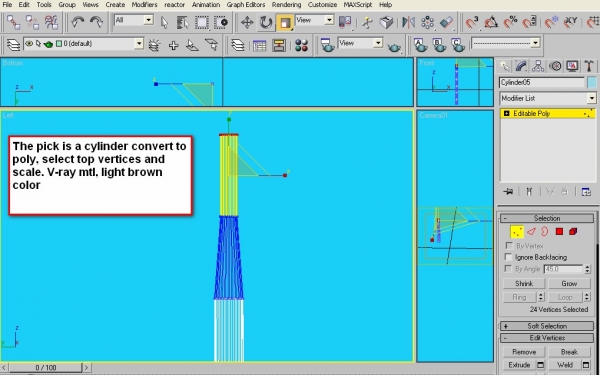The image size is (600, 375).
Task: Open Select by Name dialog
Action: 183,23
